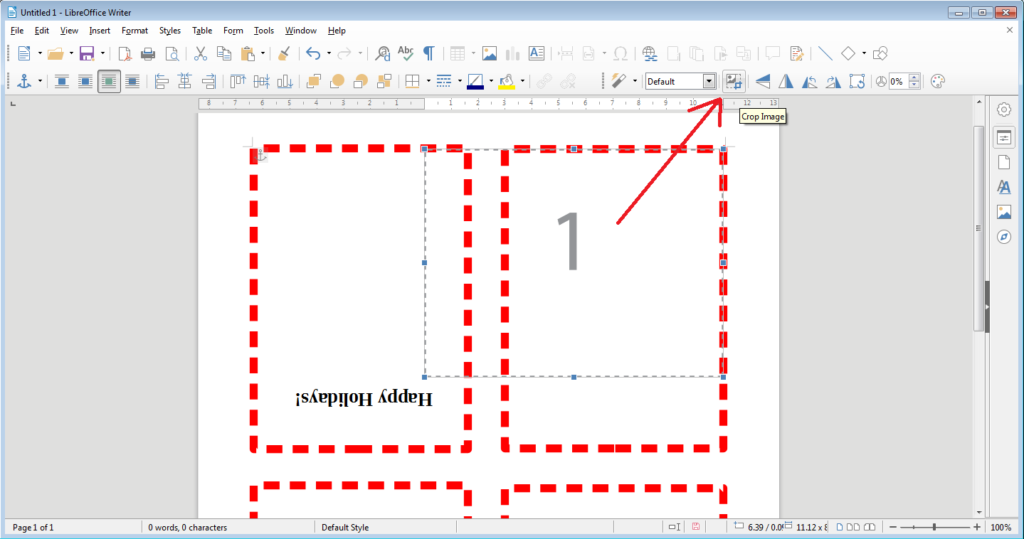Expand the Undo history arrow
This screenshot has height=539, width=1024.
[x=329, y=53]
